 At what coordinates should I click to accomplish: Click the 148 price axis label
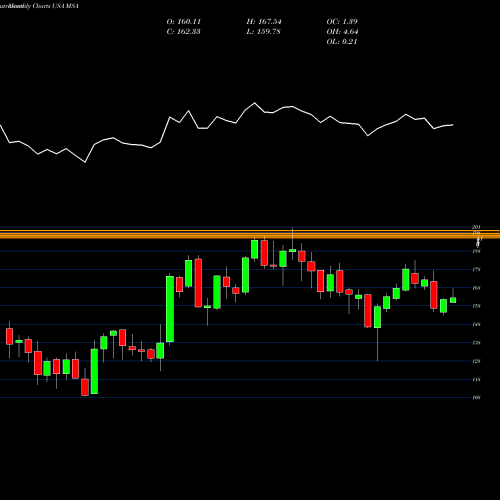tap(476, 324)
